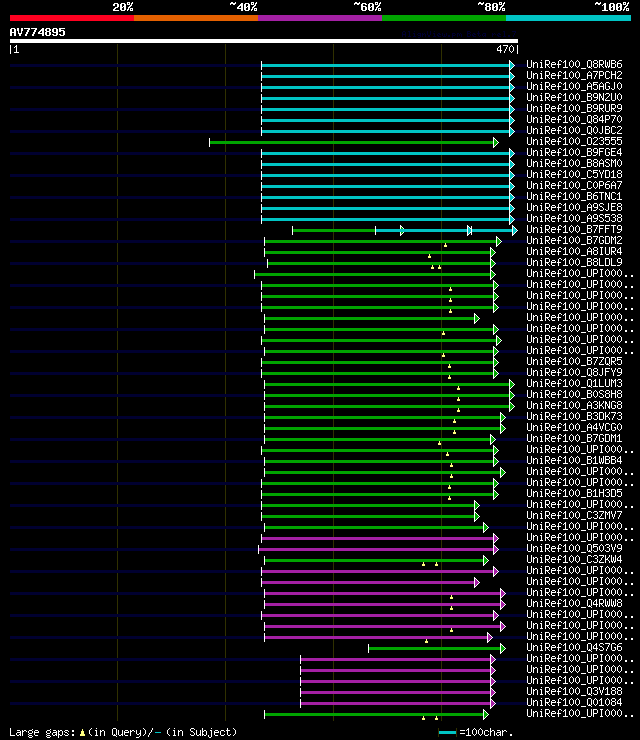Screen dimensions: 640x740
Task: Click the UniRef100_B1H3D5 label
Action: click(x=574, y=493)
